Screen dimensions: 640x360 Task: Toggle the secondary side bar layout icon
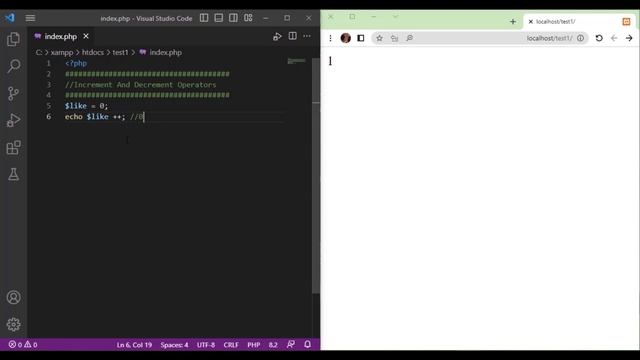pos(233,18)
